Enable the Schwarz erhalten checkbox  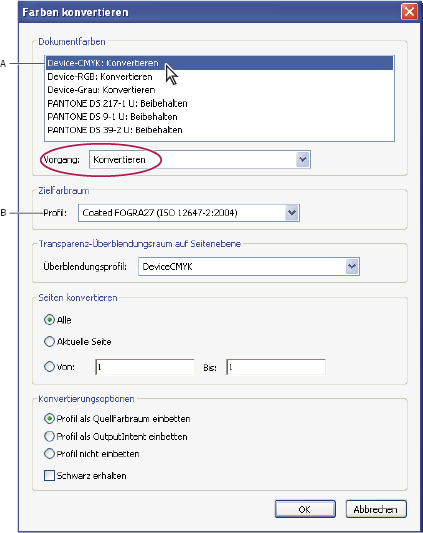pyautogui.click(x=49, y=475)
